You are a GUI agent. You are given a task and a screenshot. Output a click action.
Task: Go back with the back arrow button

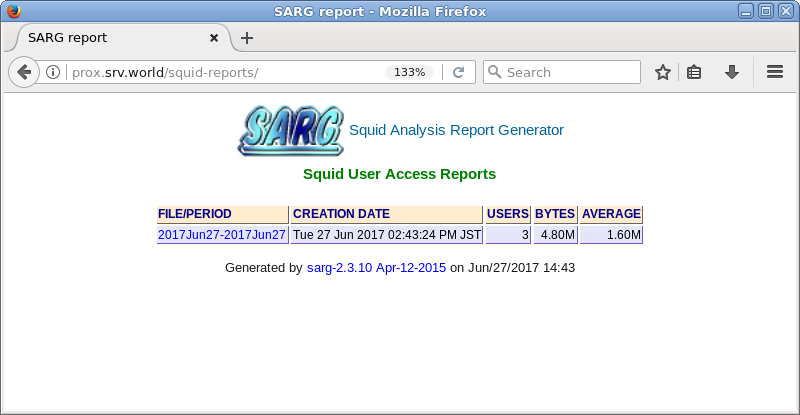tap(24, 72)
